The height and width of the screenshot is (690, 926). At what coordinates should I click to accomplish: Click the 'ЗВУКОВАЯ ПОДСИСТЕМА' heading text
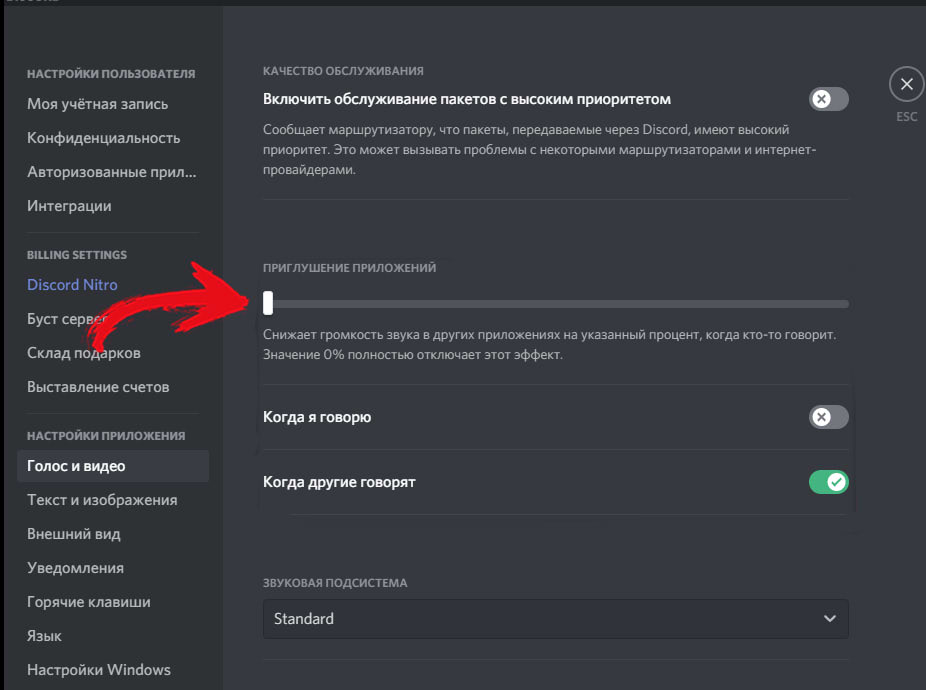coord(335,583)
